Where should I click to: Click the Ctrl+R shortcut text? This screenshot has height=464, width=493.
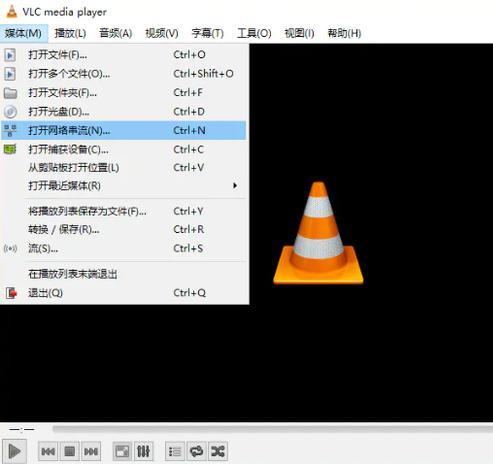[x=188, y=230]
